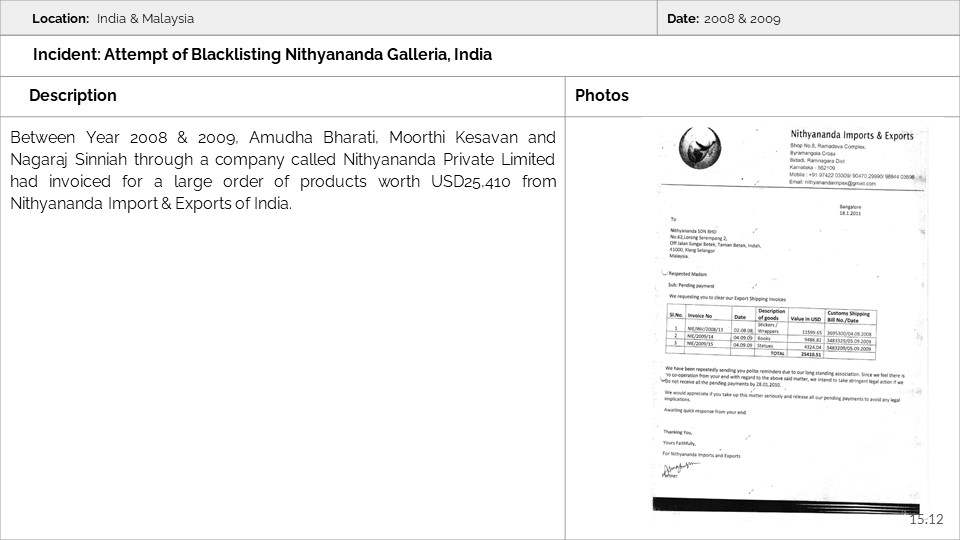The height and width of the screenshot is (540, 960).
Task: Click the invoice table in the scanned letter
Action: pos(771,332)
